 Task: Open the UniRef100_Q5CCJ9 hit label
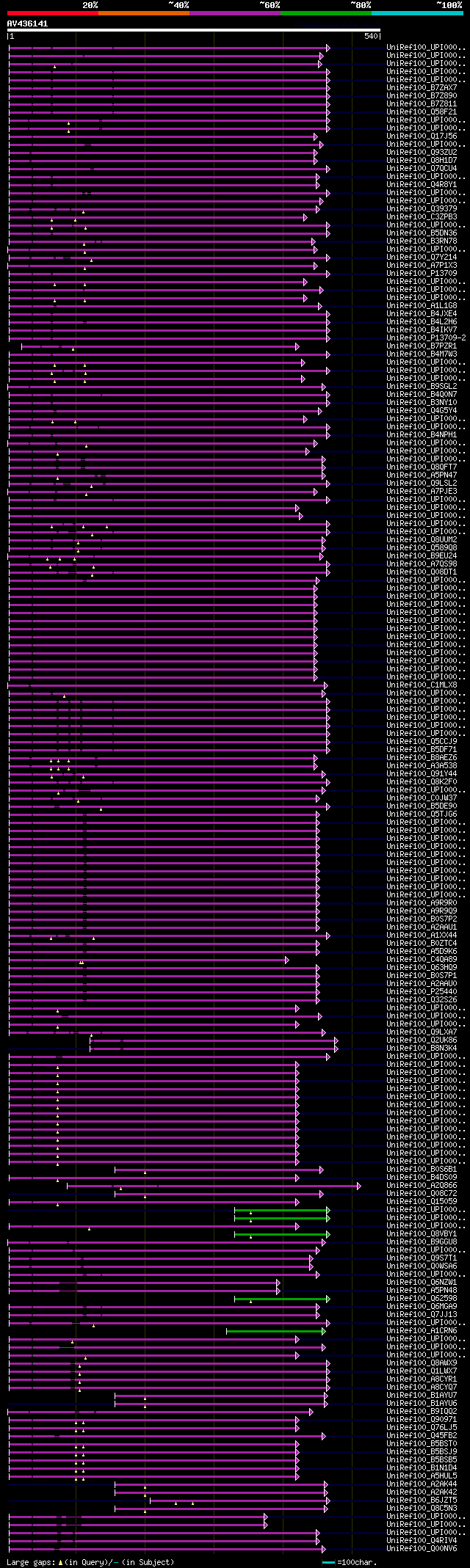tap(422, 742)
